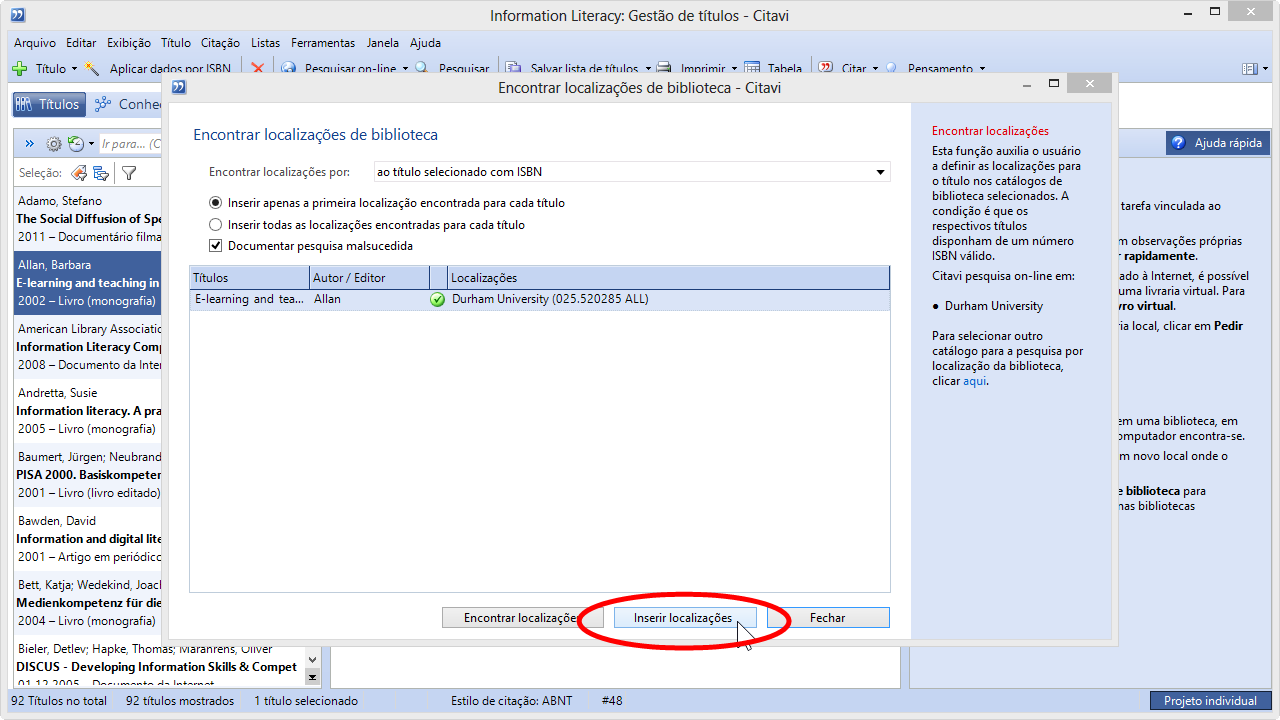Click the blue question mark Ajuda rápida icon
Image resolution: width=1280 pixels, height=720 pixels.
(1178, 143)
